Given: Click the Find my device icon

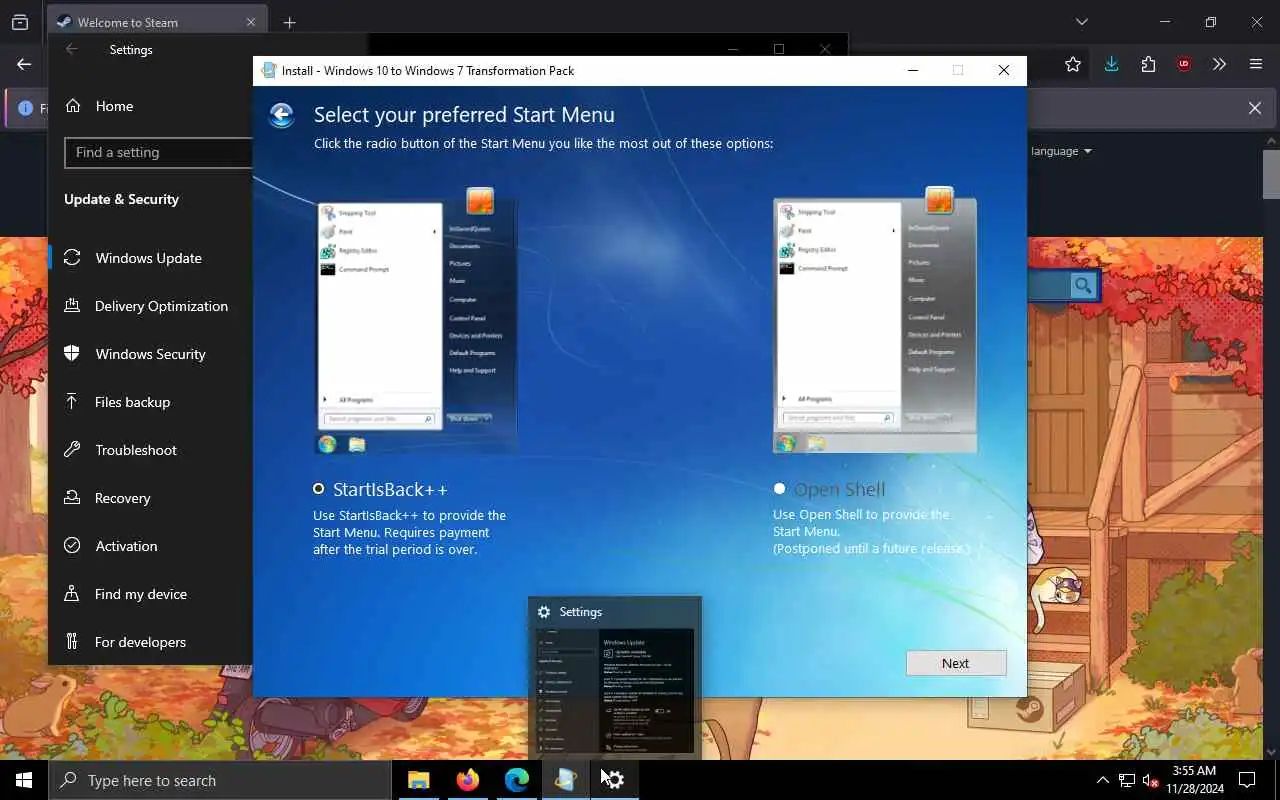Looking at the screenshot, I should coord(72,594).
